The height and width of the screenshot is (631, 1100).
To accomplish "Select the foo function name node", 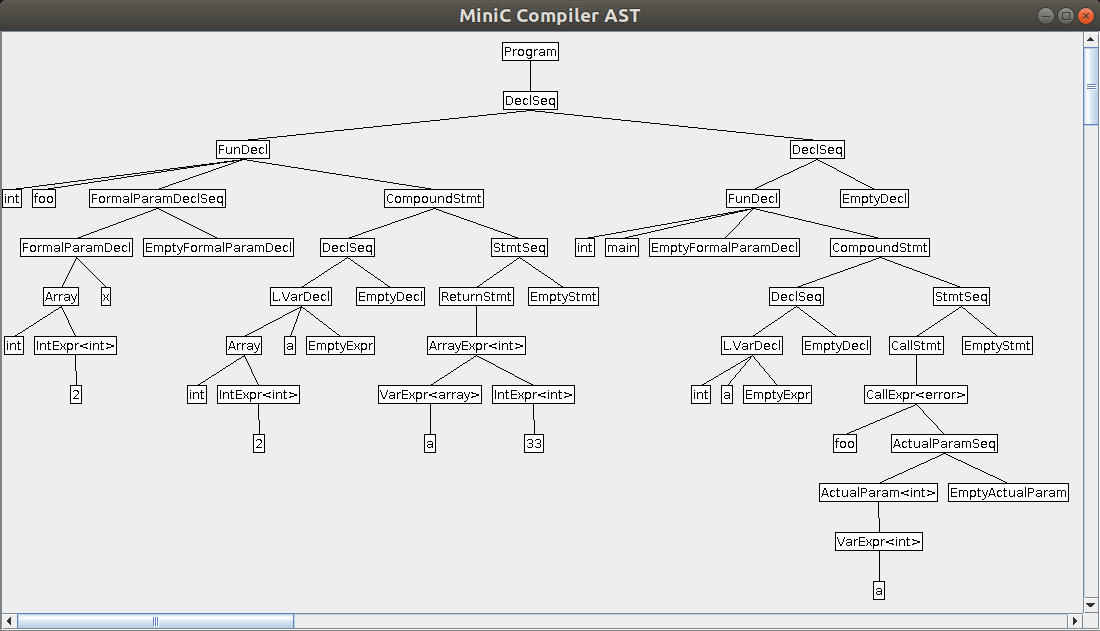I will click(x=44, y=199).
